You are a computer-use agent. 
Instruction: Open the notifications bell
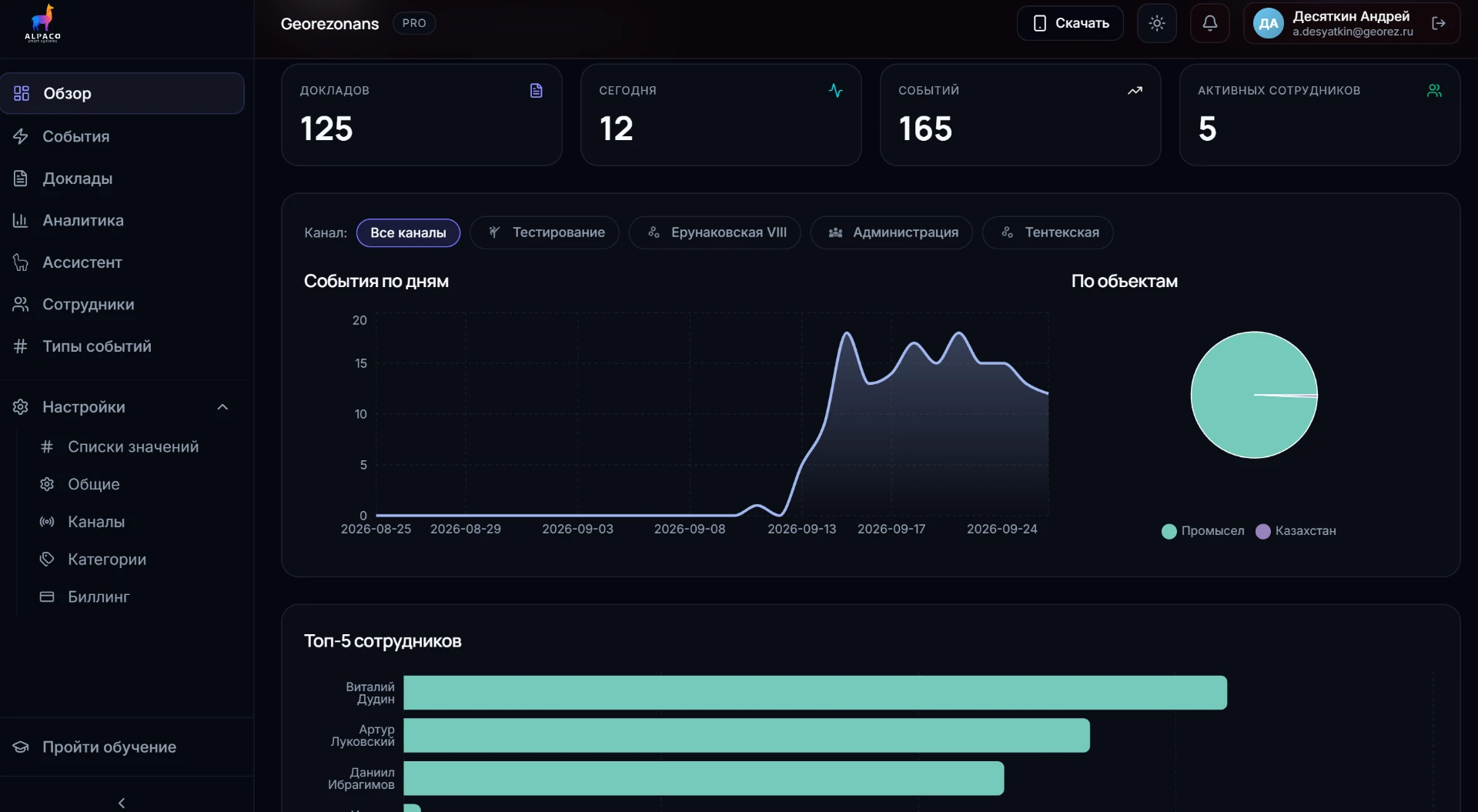tap(1209, 23)
